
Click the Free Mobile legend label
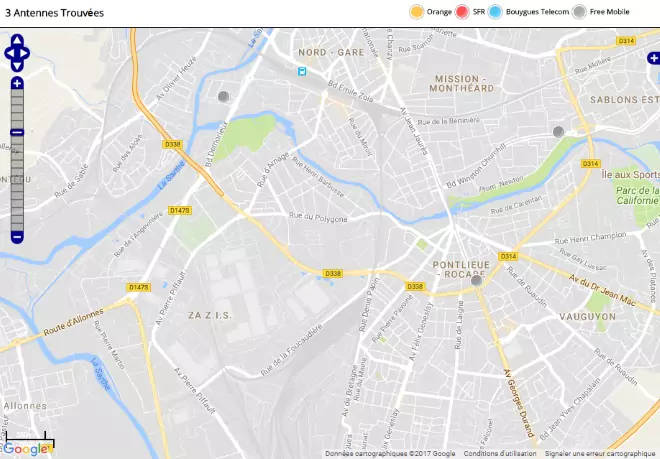click(609, 12)
